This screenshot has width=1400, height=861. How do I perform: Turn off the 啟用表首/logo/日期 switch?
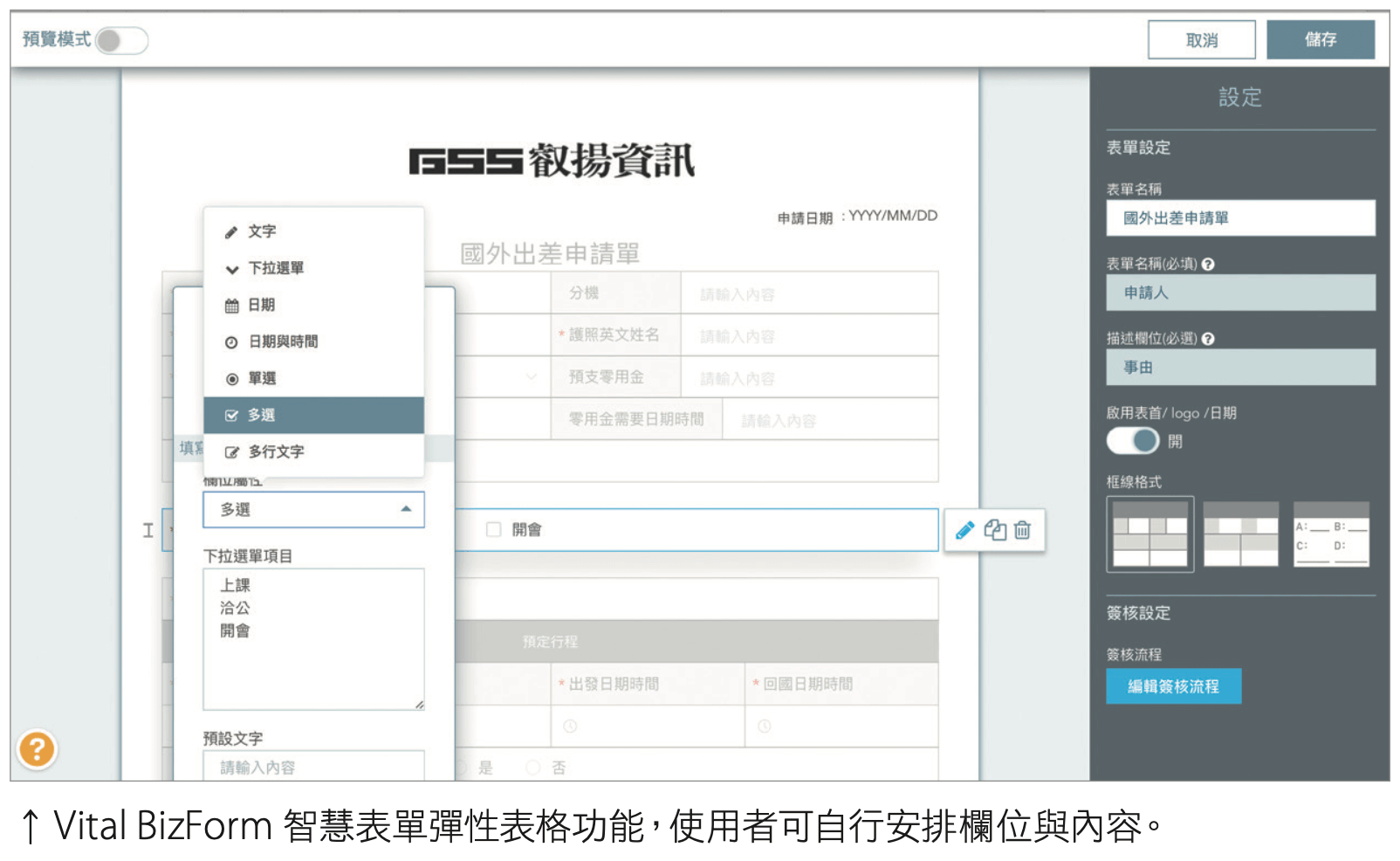coord(1133,441)
